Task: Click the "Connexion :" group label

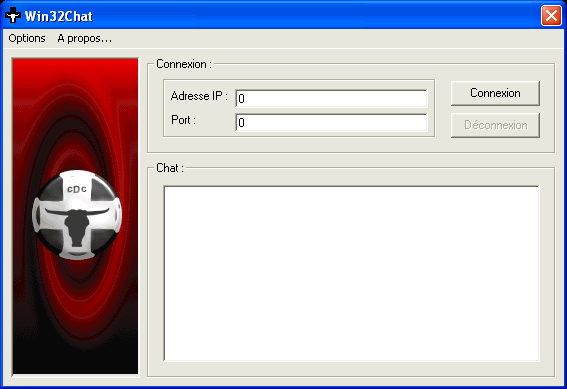Action: pos(184,64)
